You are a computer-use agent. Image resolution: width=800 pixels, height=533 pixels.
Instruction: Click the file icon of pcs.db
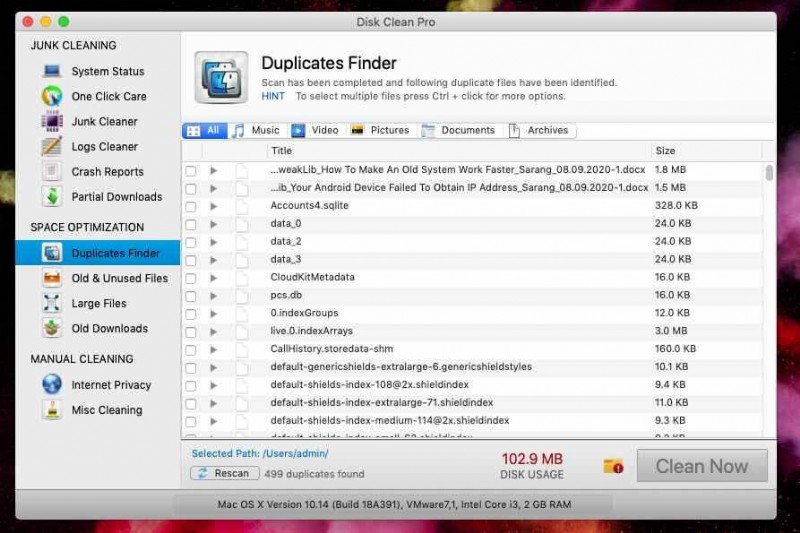(x=241, y=296)
